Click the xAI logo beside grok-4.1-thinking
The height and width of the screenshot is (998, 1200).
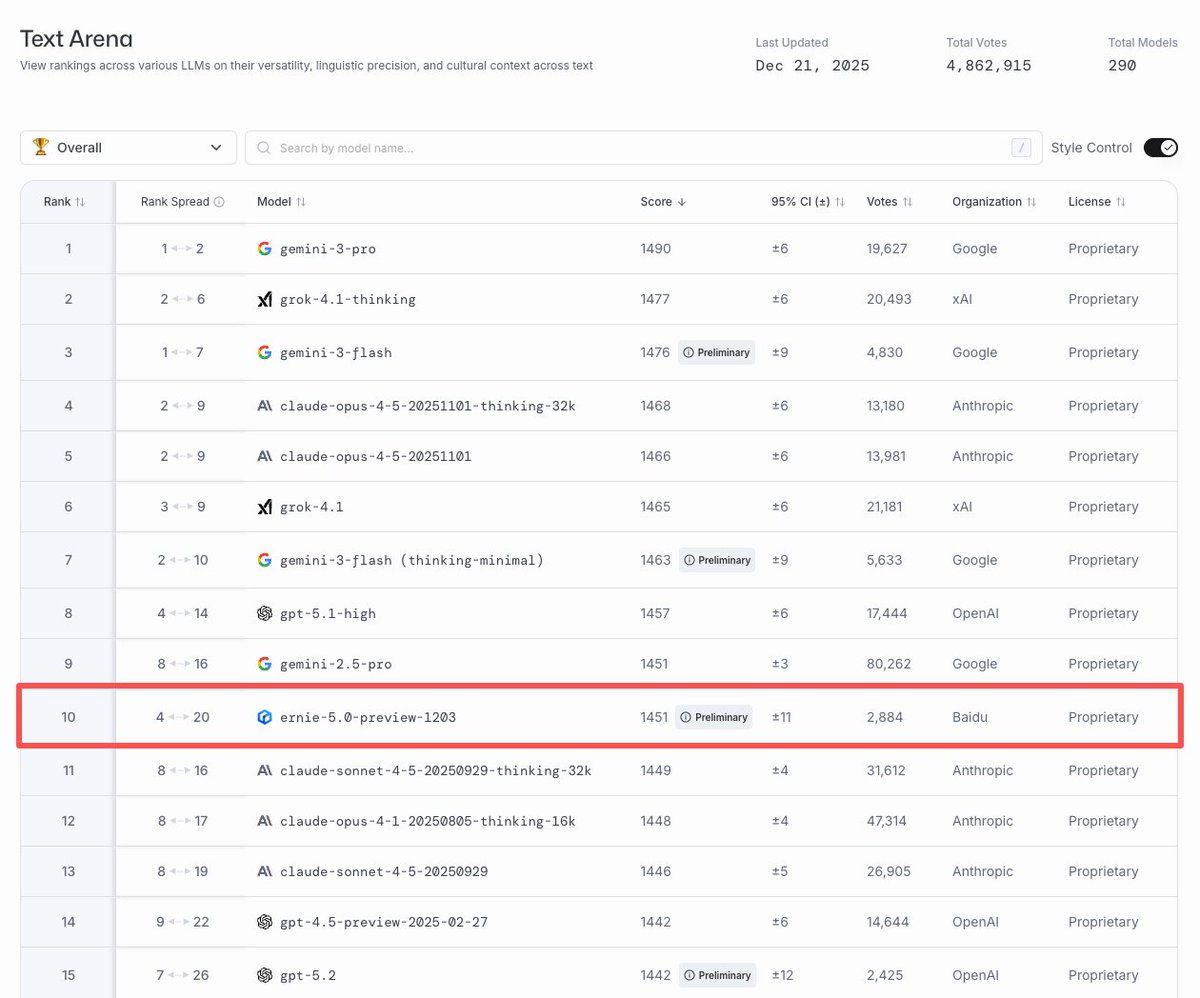coord(264,299)
